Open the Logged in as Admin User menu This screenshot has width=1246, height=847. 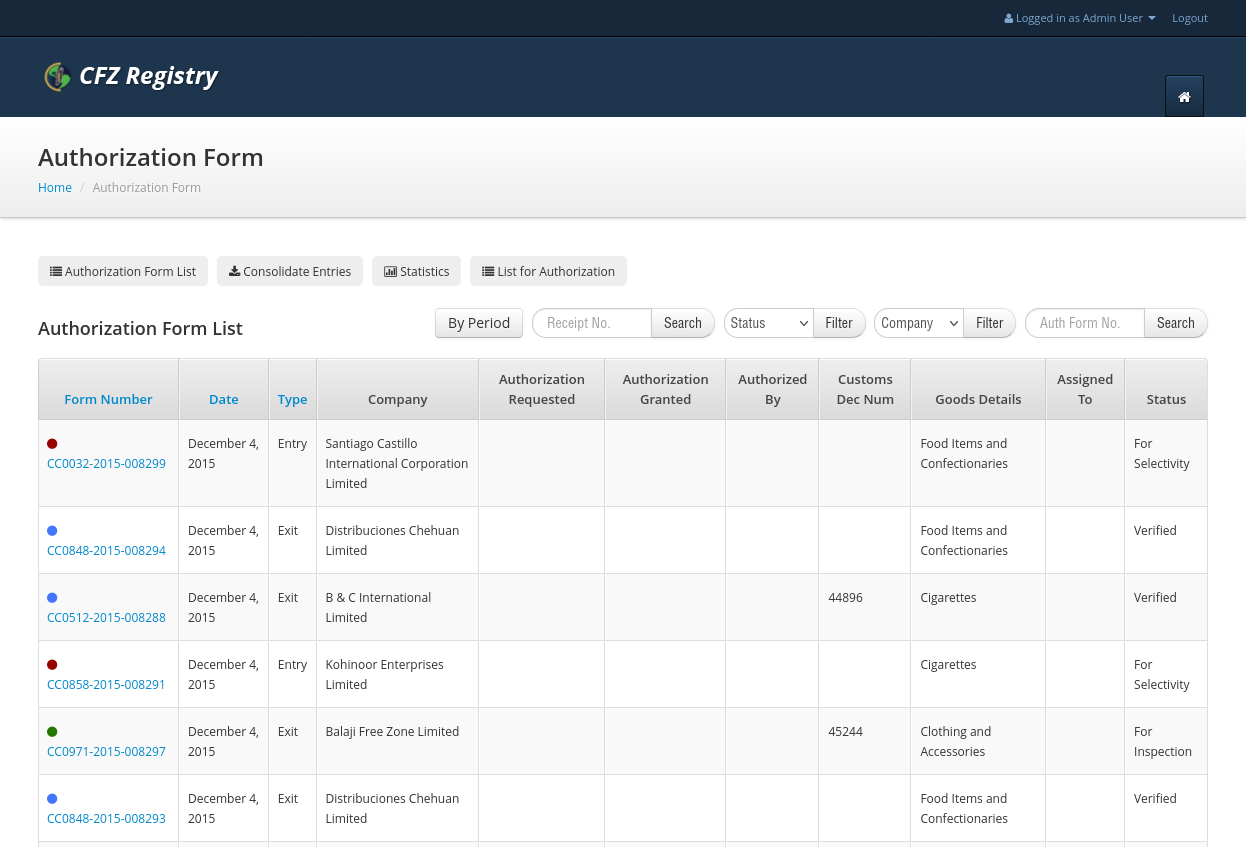1080,18
